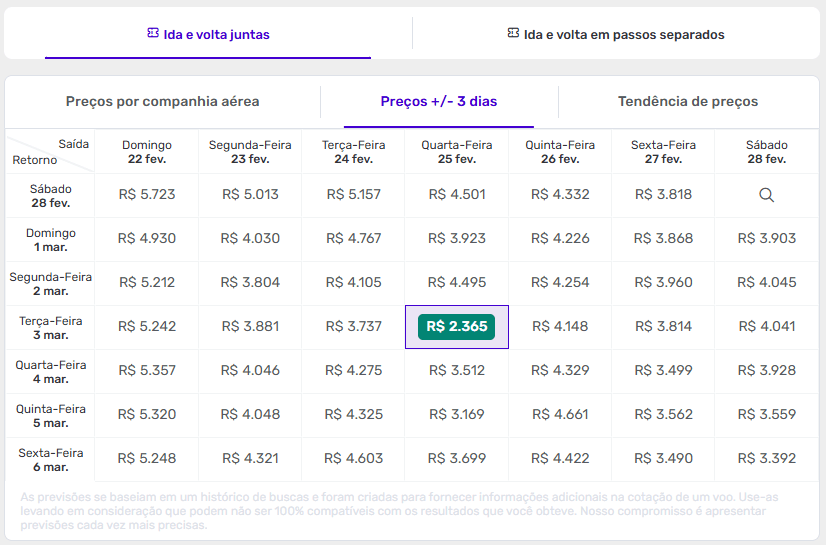Pick the R$ 5.723 fare cell
This screenshot has height=545, width=826.
tap(147, 195)
